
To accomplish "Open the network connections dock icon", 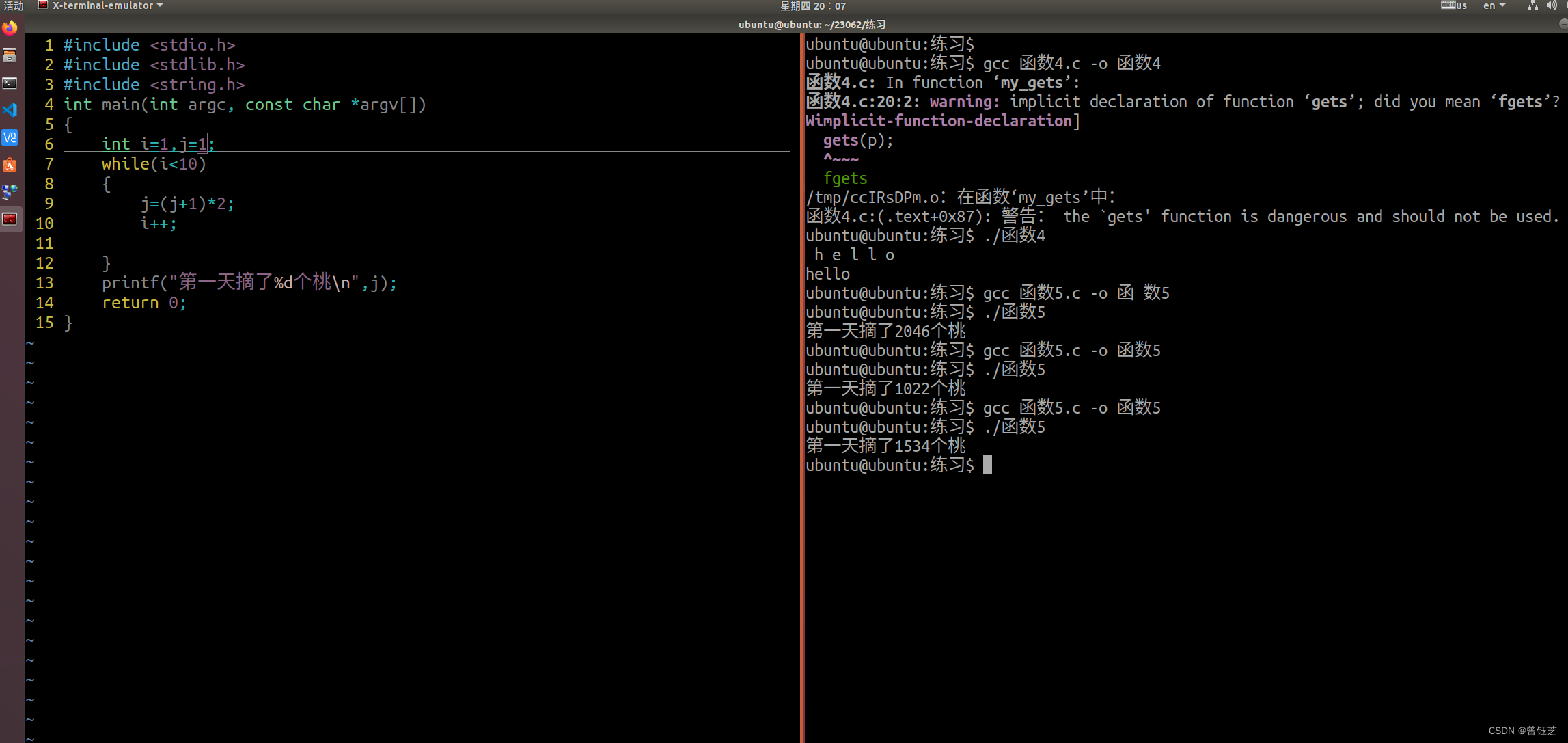I will tap(10, 192).
